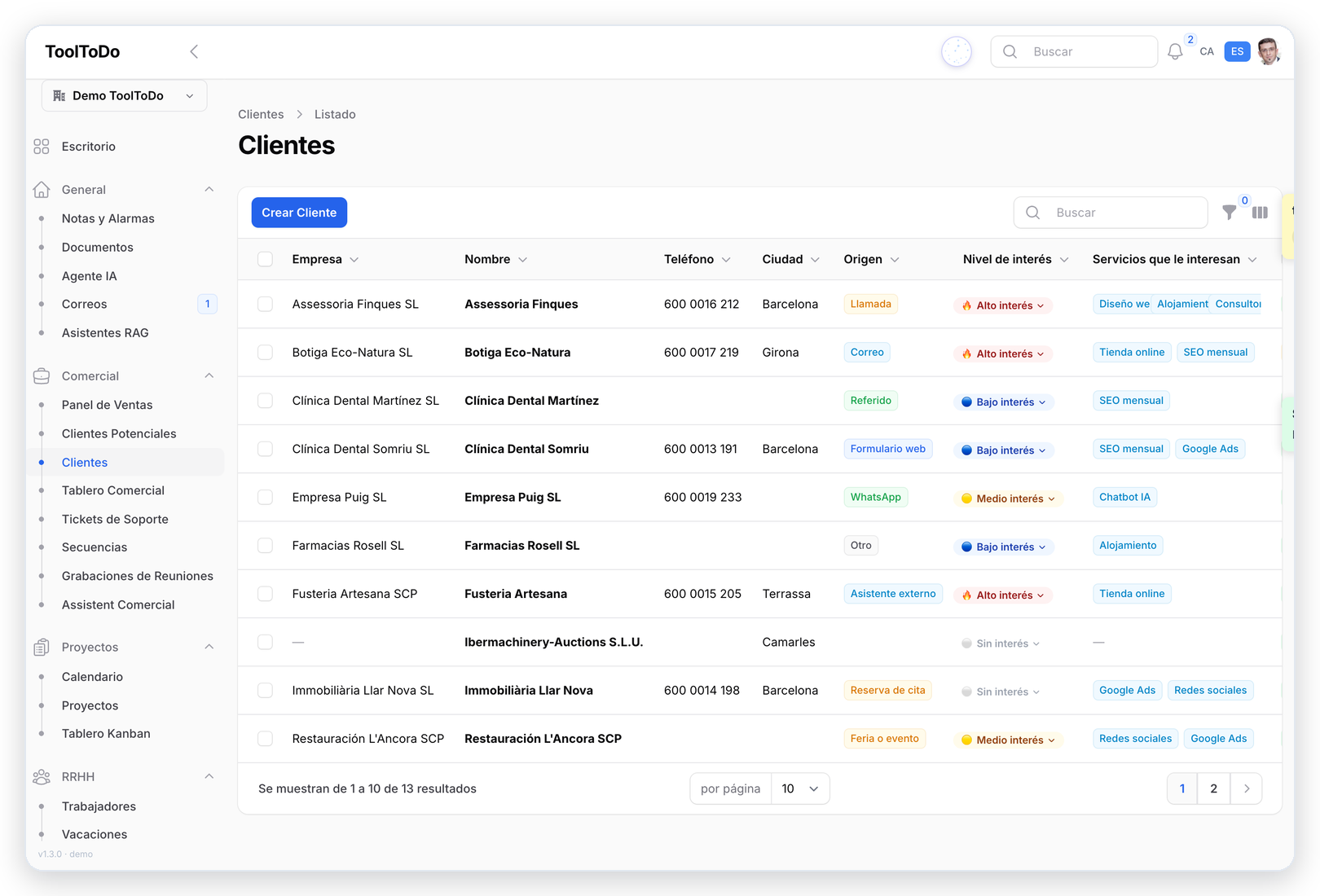Click the building icon beside Demo ToolToDo
Screen dimensions: 1320x896
tap(59, 96)
